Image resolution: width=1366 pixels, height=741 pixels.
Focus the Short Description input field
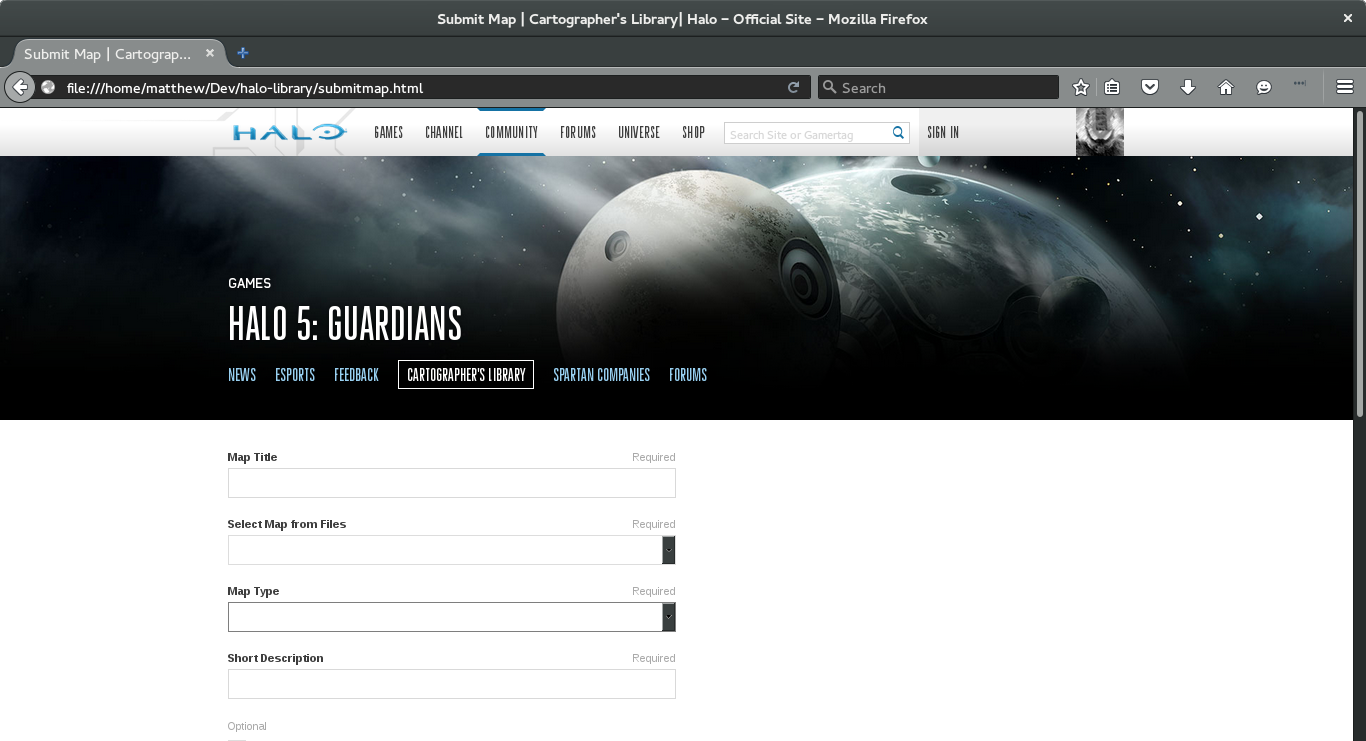coord(452,684)
